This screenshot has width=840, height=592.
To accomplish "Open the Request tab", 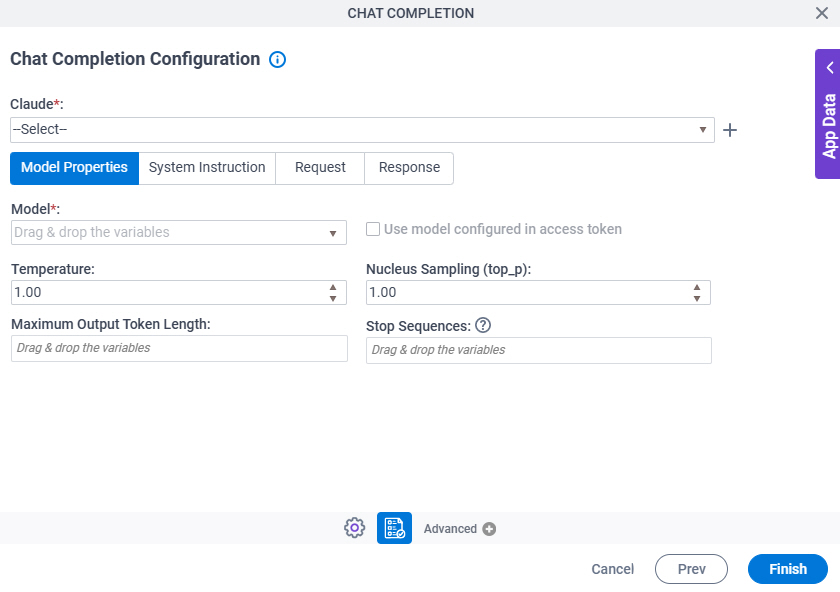I will [320, 168].
